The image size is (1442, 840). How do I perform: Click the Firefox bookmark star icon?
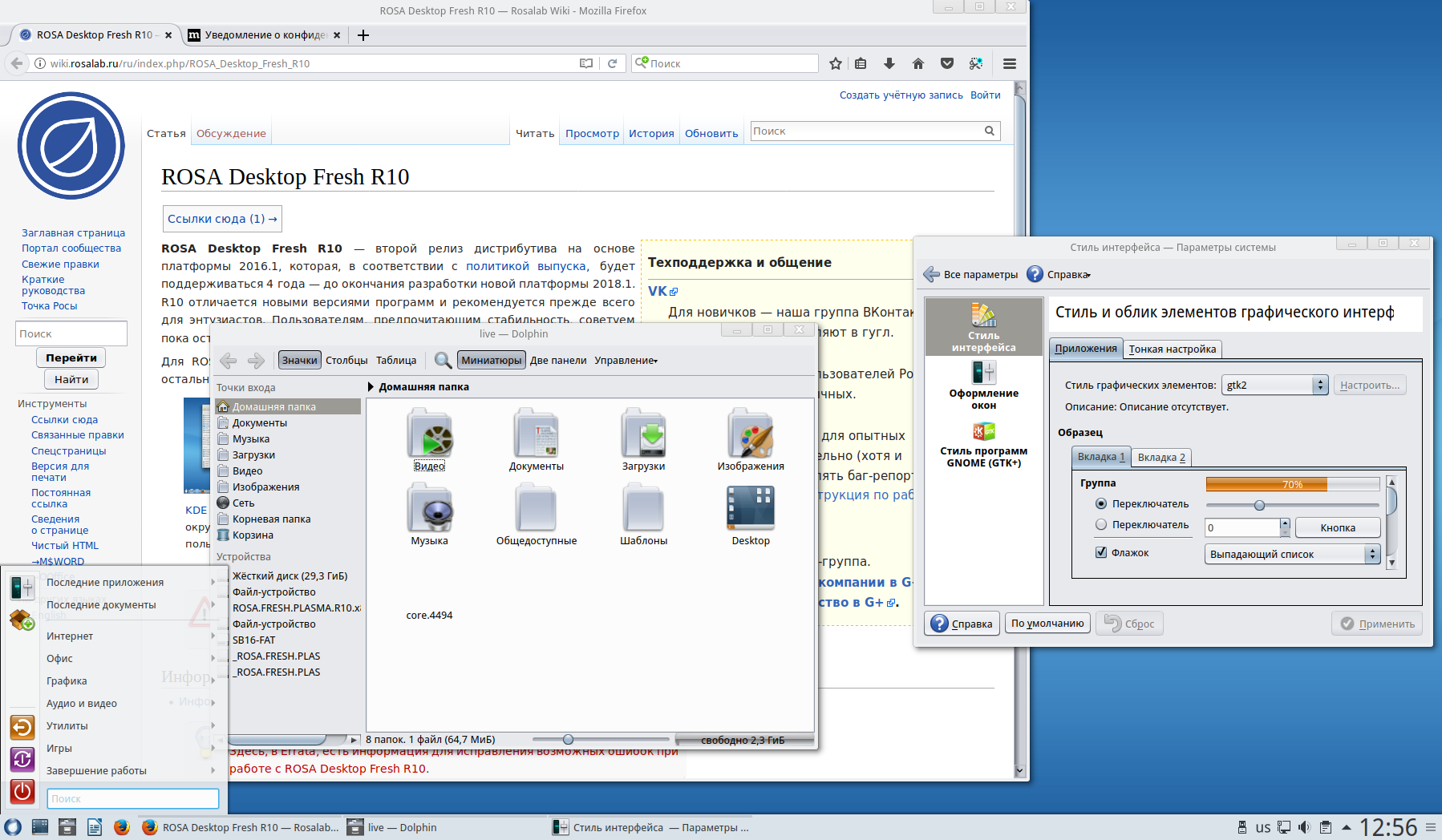pyautogui.click(x=836, y=63)
